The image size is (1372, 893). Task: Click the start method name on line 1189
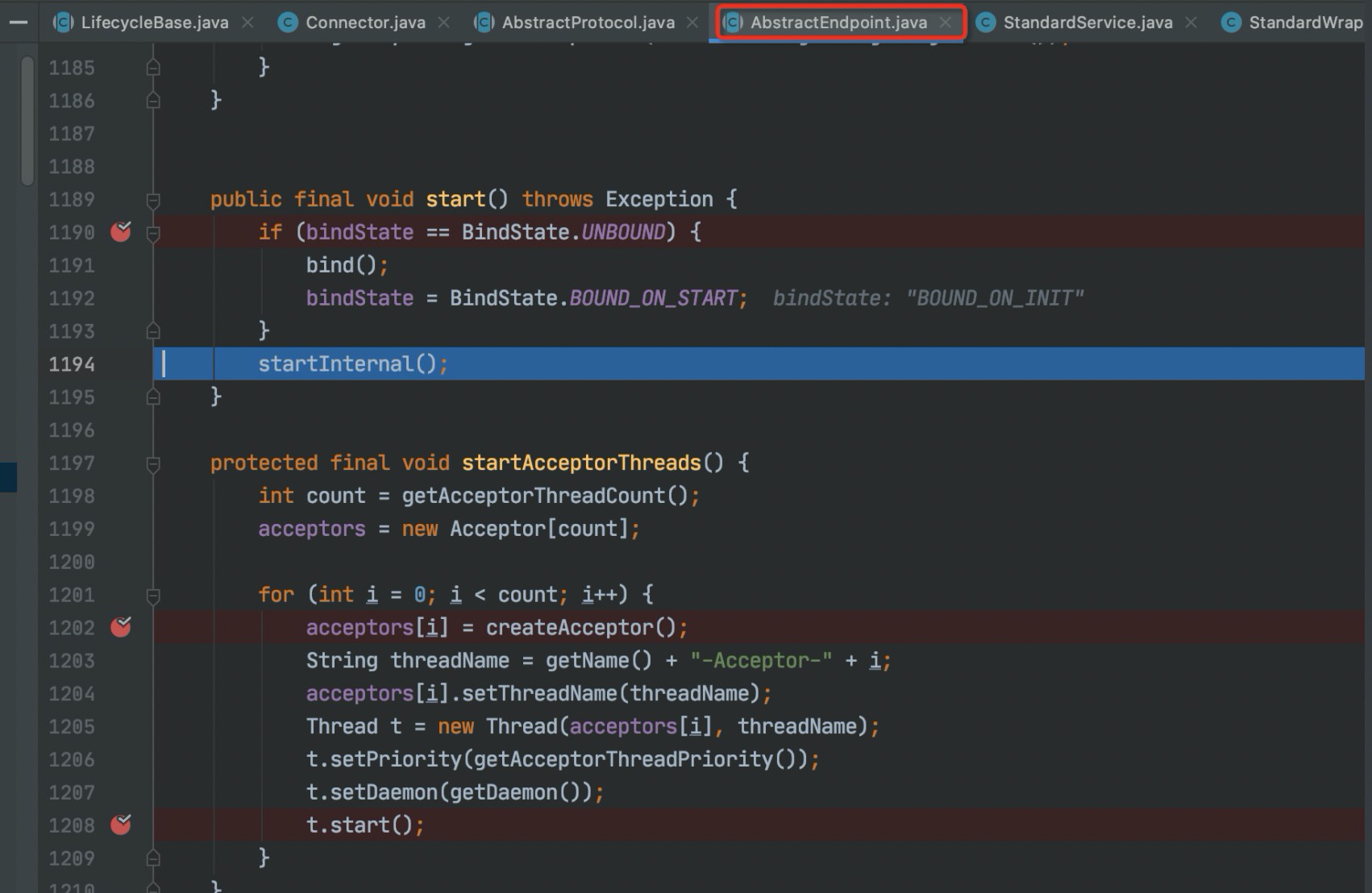click(455, 199)
